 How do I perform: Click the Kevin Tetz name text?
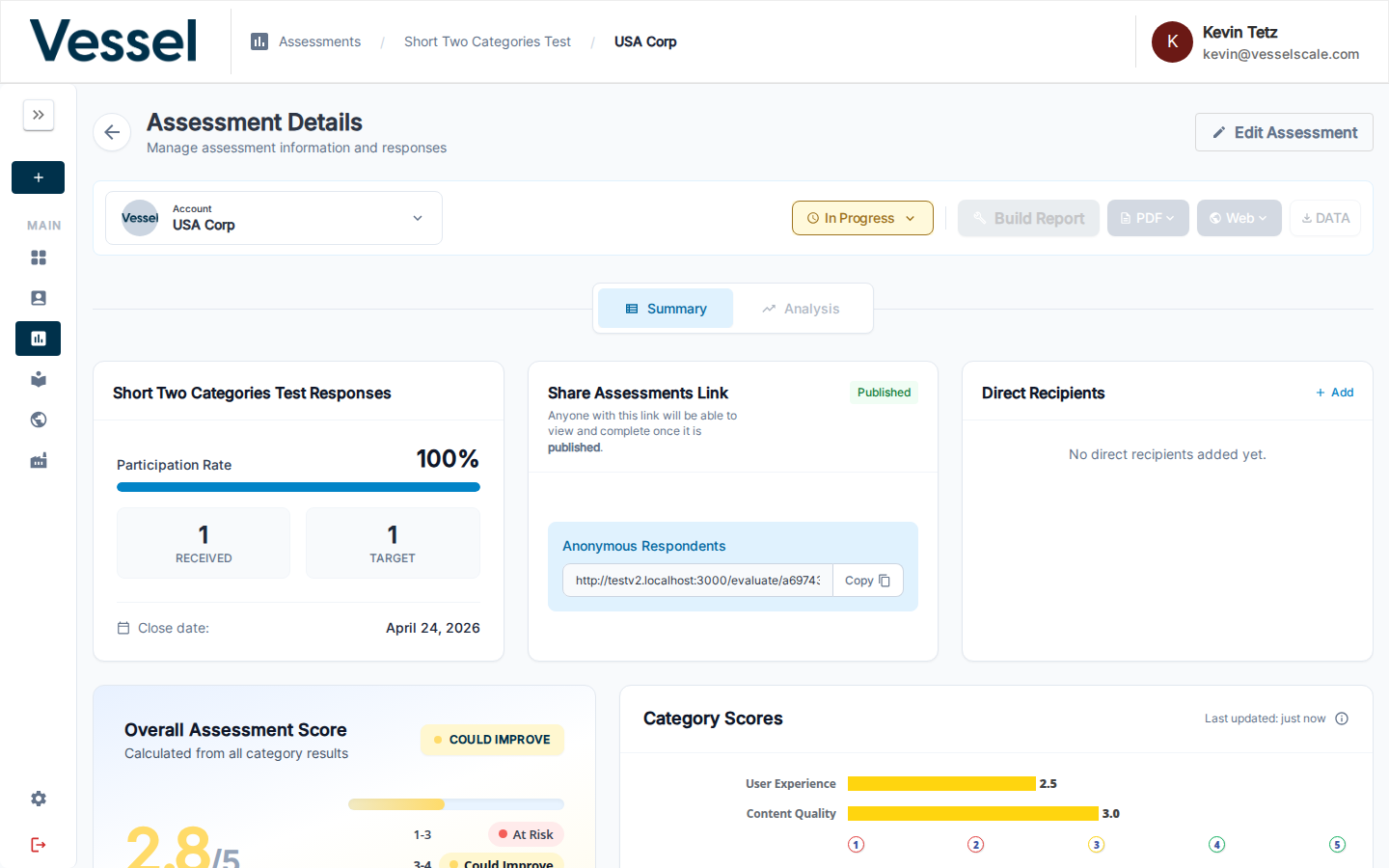(1239, 32)
